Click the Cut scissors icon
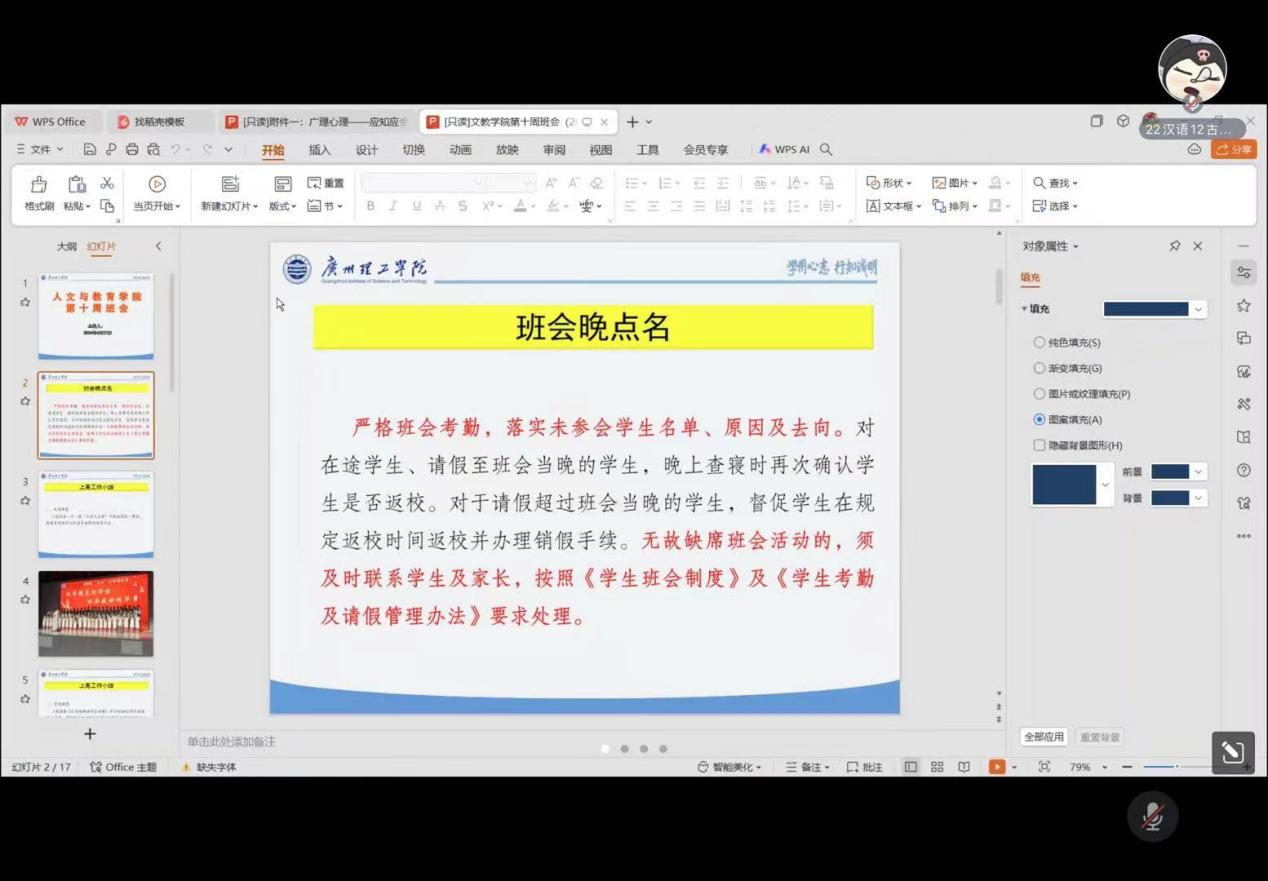The width and height of the screenshot is (1268, 881). pyautogui.click(x=107, y=183)
